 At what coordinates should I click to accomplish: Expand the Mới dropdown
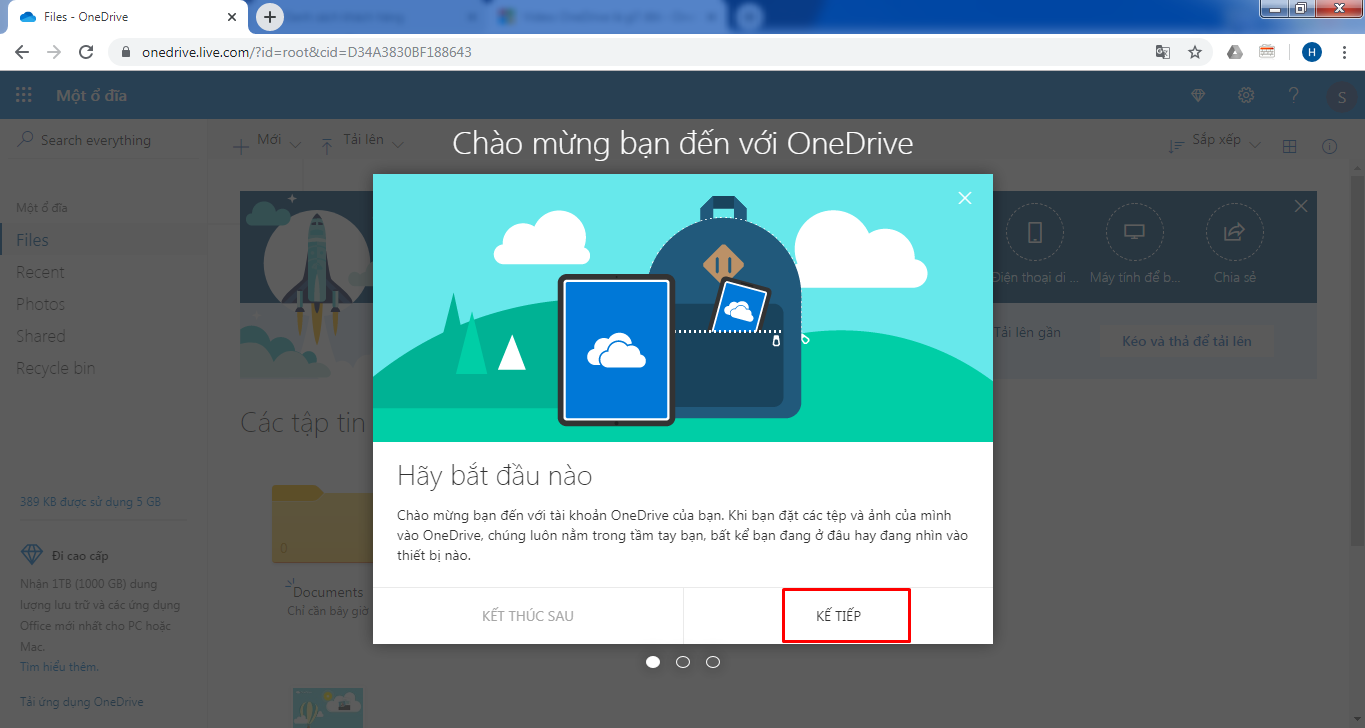267,144
